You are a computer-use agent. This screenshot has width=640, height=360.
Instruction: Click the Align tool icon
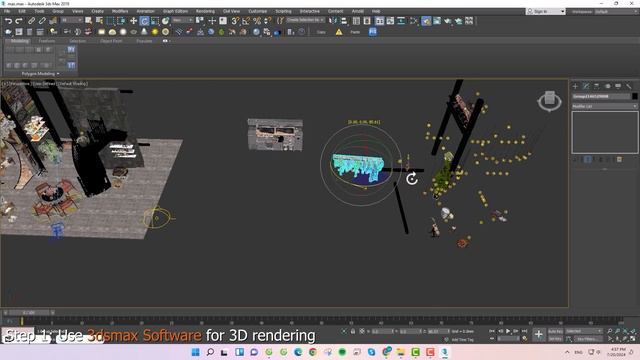tap(344, 21)
